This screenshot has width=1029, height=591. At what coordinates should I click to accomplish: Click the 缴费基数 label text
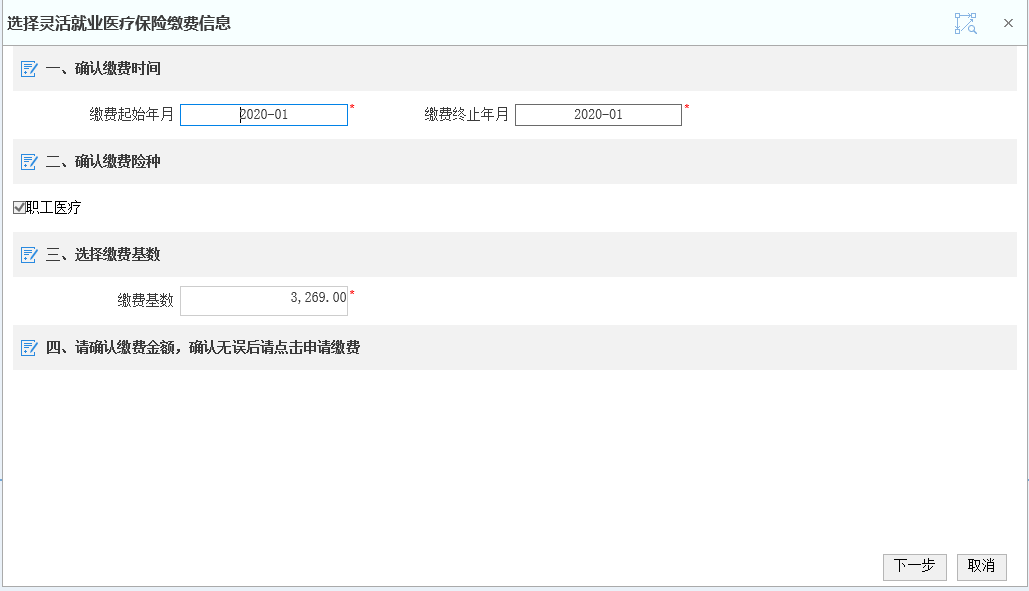tap(146, 301)
